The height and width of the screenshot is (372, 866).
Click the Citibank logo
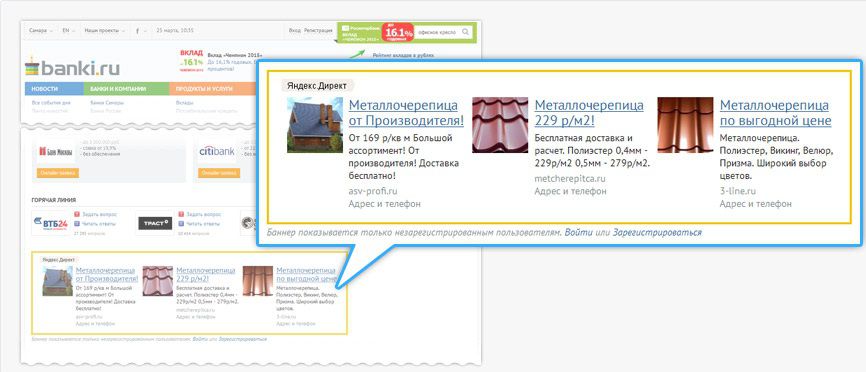(x=216, y=151)
